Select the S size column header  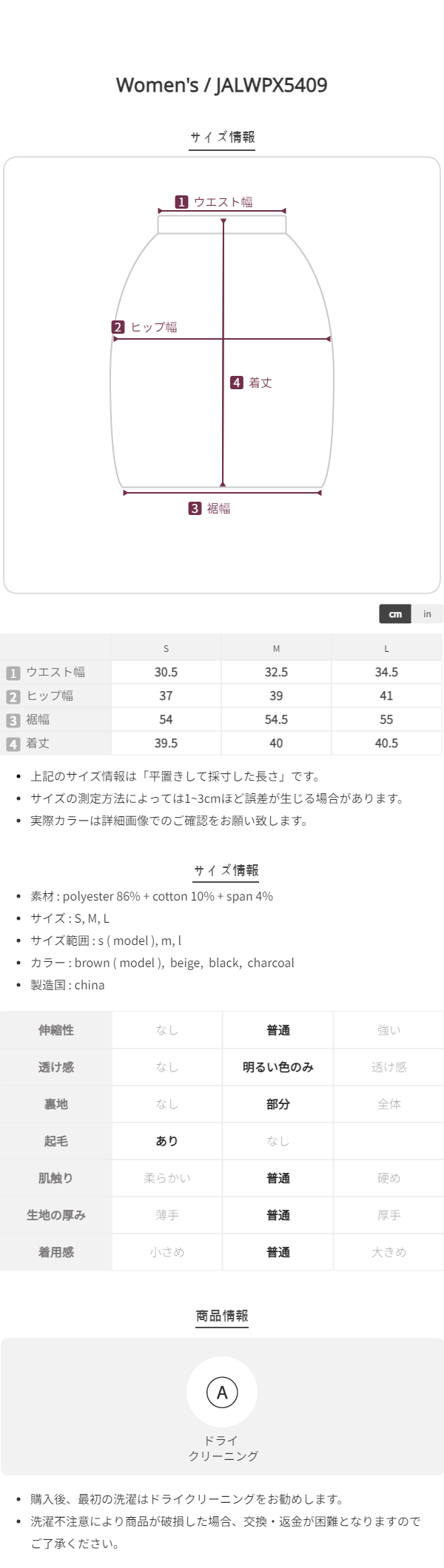pyautogui.click(x=166, y=648)
